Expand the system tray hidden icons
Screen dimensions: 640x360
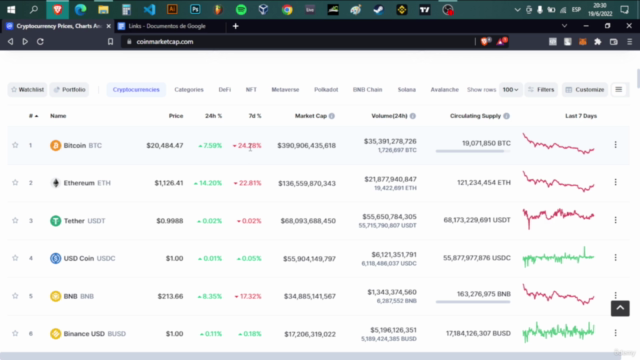[x=517, y=10]
